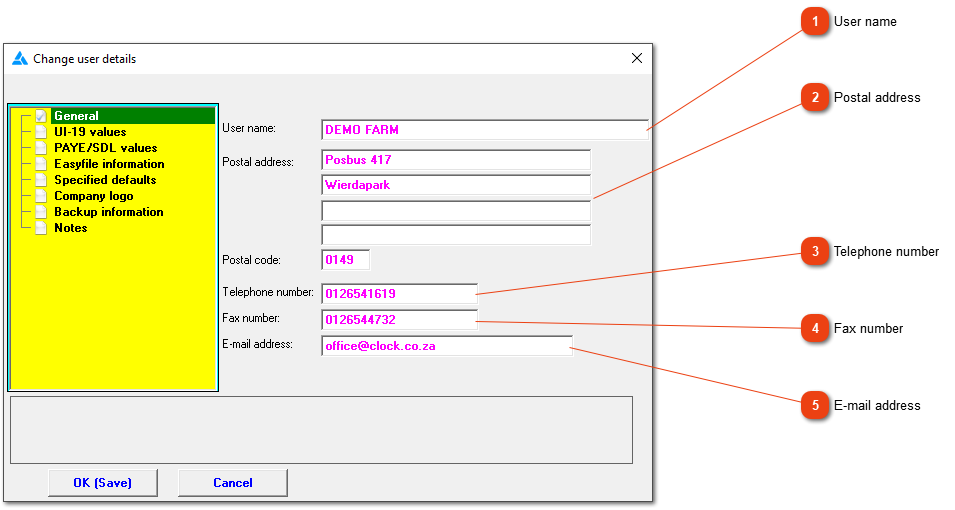Open Backup information section

click(108, 211)
